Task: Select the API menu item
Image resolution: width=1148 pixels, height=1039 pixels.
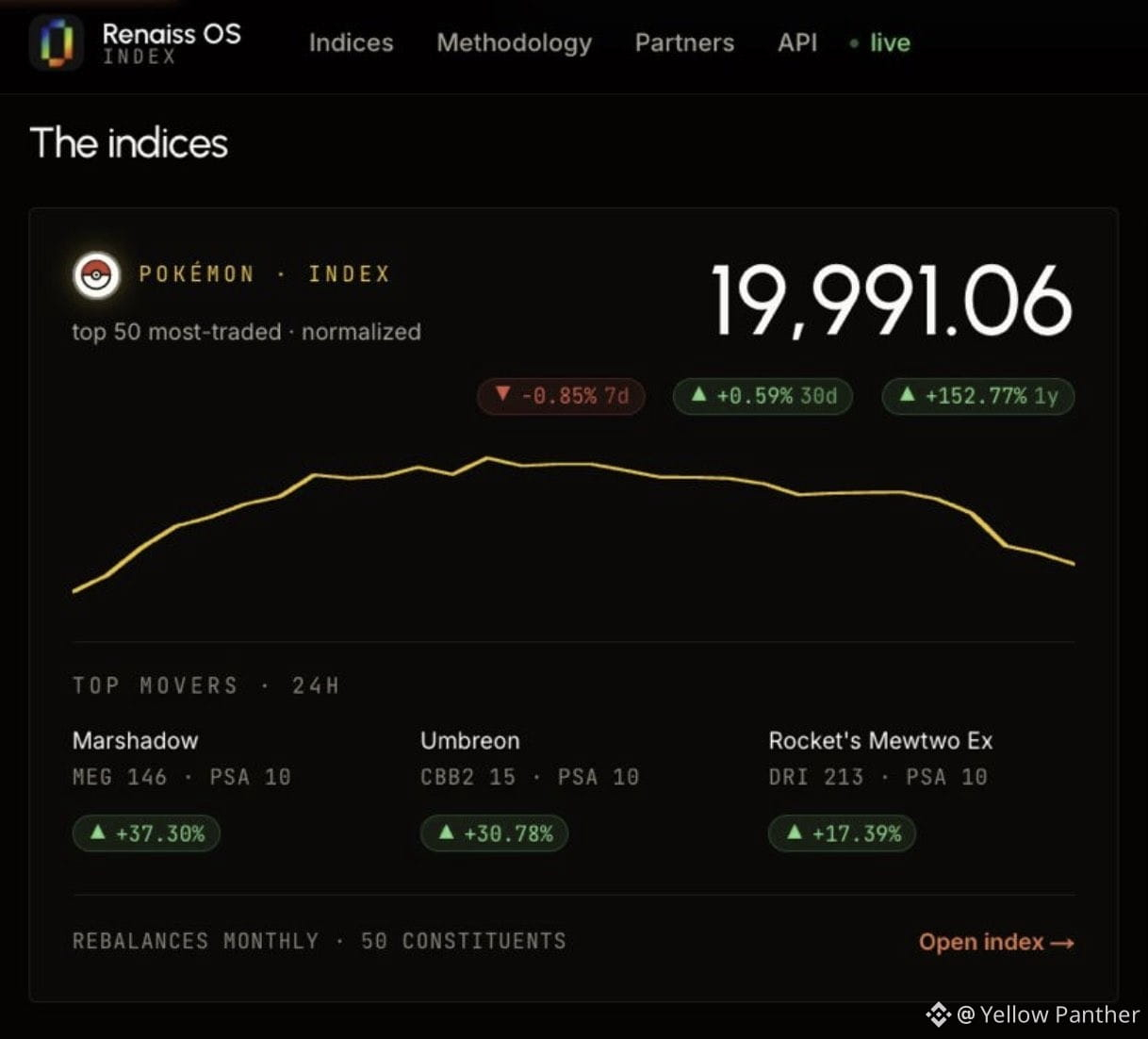Action: (x=797, y=42)
